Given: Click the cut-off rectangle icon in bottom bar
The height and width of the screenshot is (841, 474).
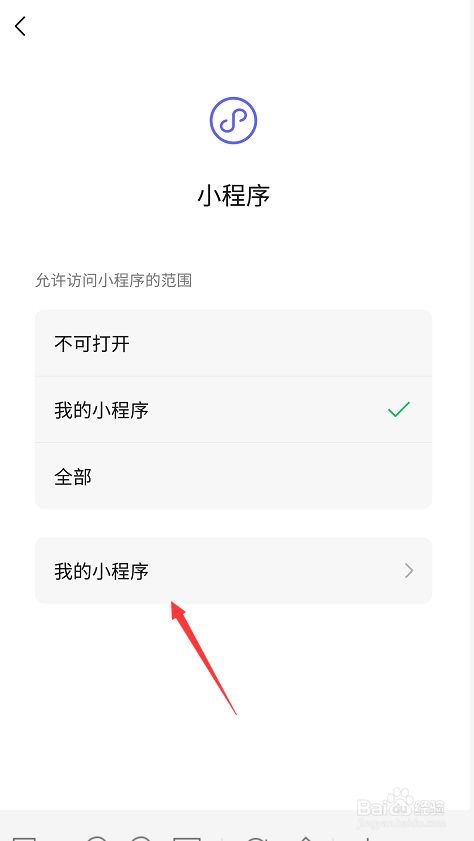Looking at the screenshot, I should tap(187, 838).
